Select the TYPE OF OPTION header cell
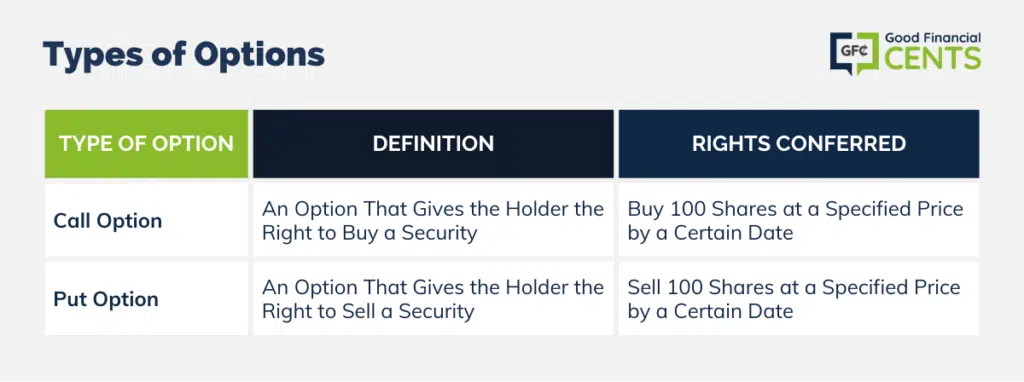1024x382 pixels. point(146,144)
